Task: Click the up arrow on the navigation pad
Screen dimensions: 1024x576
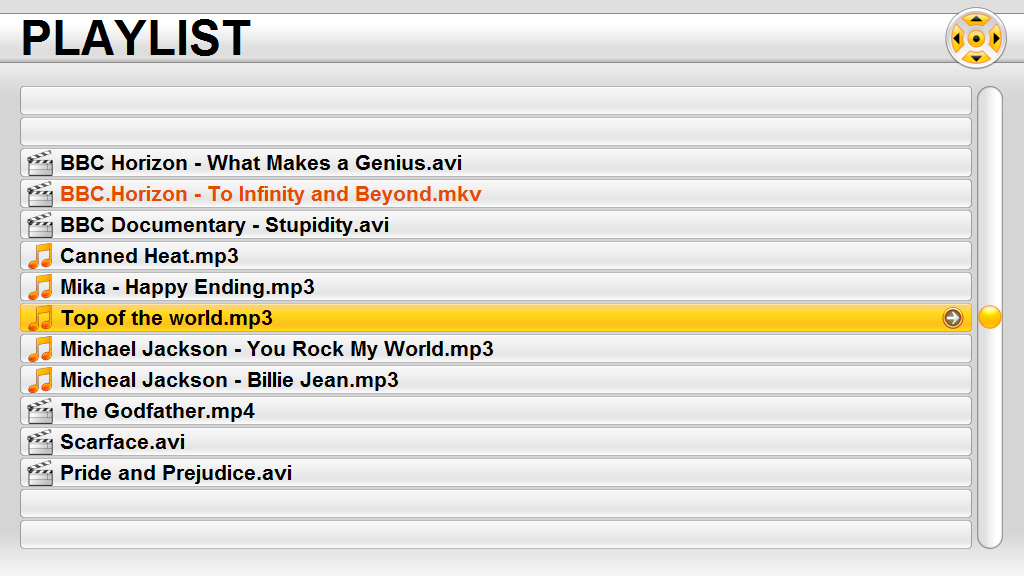Action: pyautogui.click(x=976, y=20)
